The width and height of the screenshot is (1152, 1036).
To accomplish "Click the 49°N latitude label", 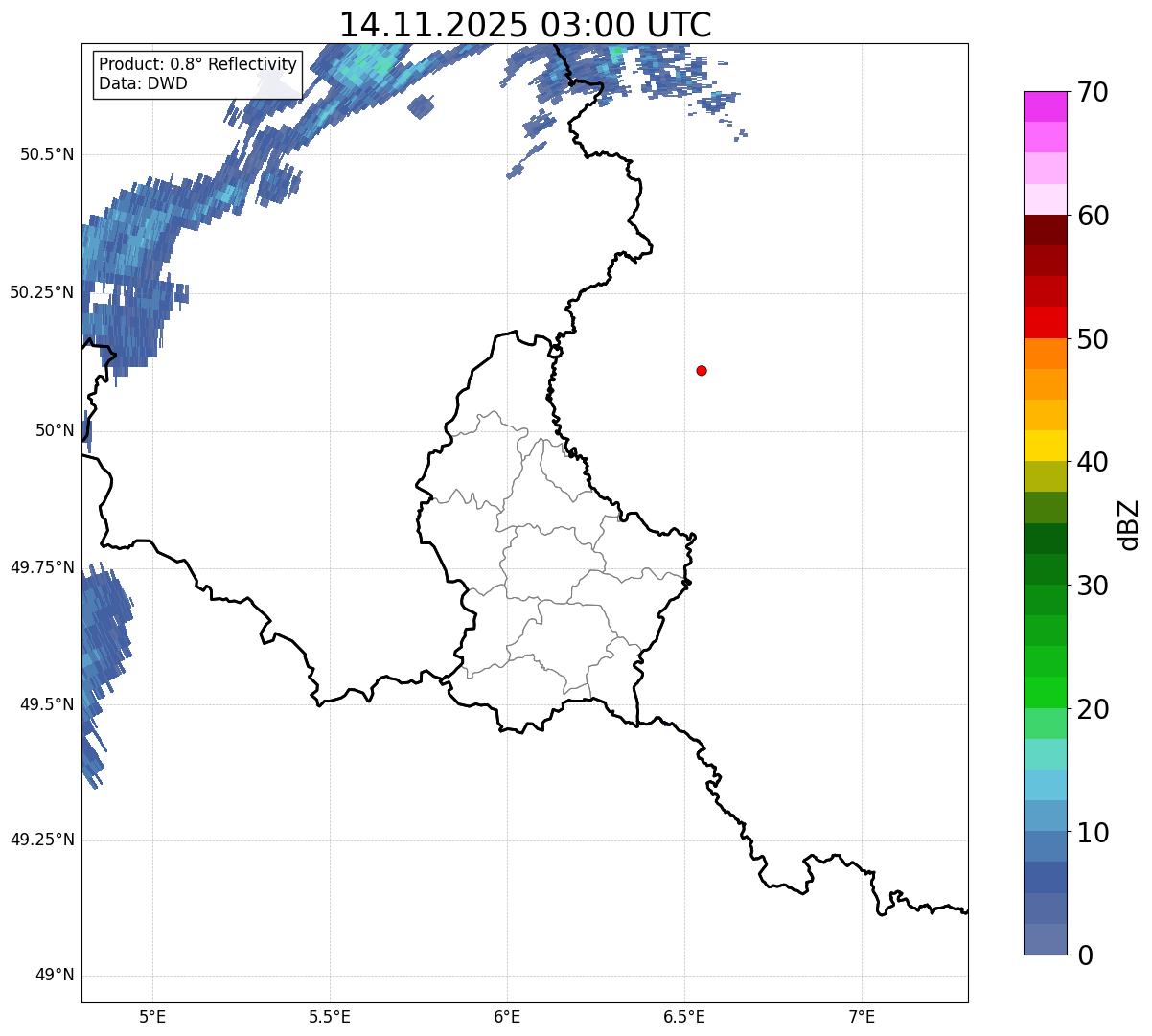I will (55, 976).
